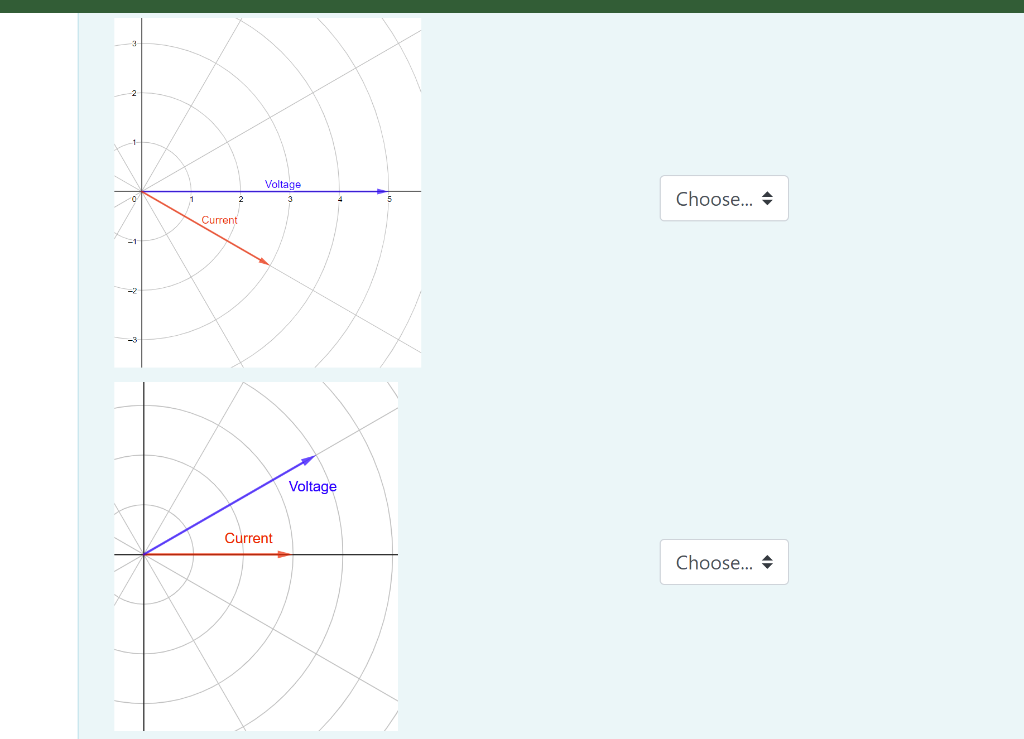Open the first Choose... dropdown
The width and height of the screenshot is (1024, 739).
click(x=723, y=198)
